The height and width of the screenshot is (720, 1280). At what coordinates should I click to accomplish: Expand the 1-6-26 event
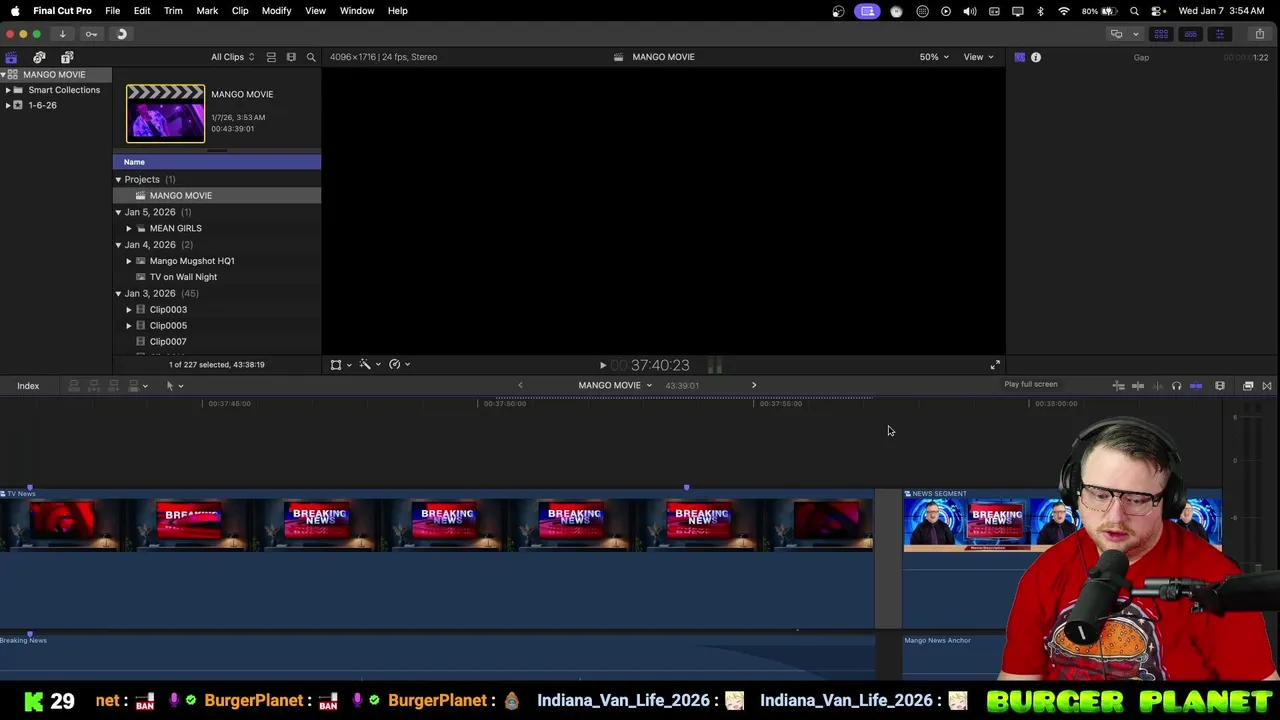coord(8,105)
